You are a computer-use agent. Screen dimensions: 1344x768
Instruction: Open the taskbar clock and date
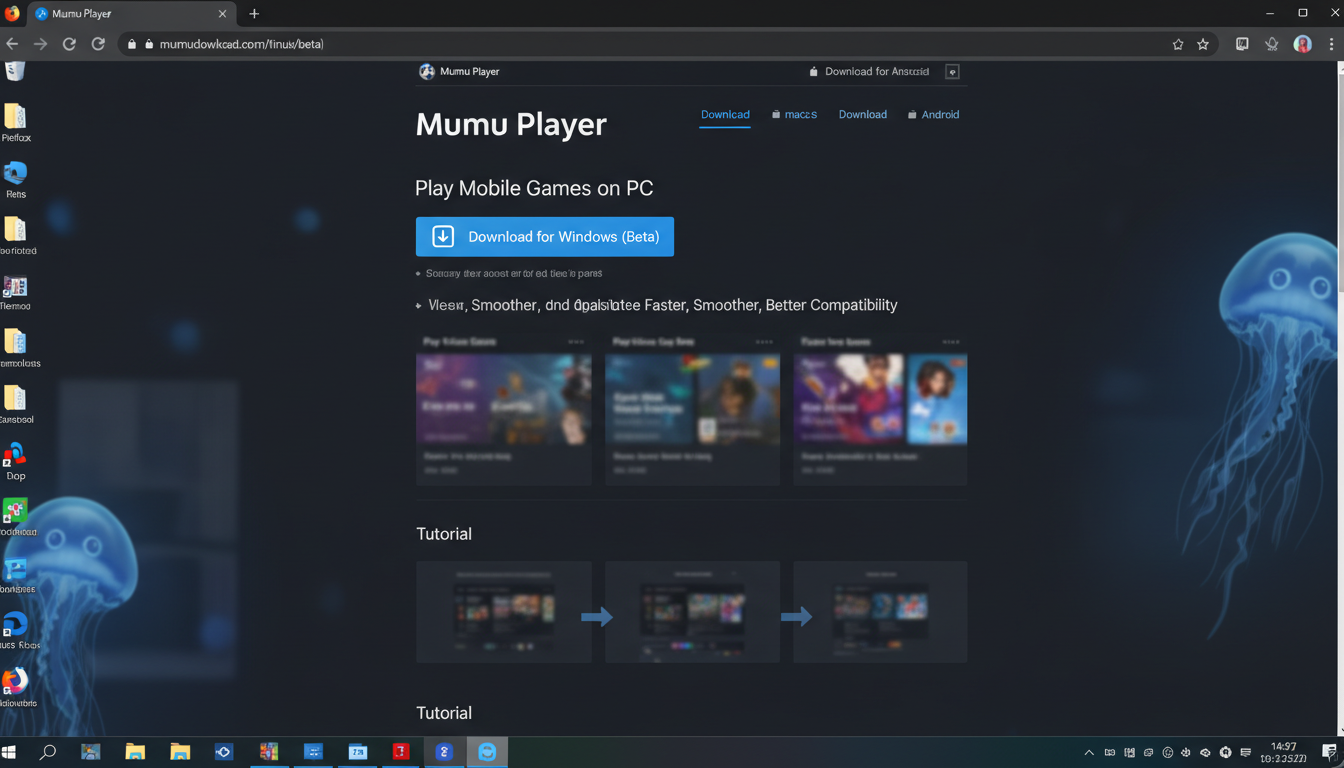pyautogui.click(x=1284, y=753)
